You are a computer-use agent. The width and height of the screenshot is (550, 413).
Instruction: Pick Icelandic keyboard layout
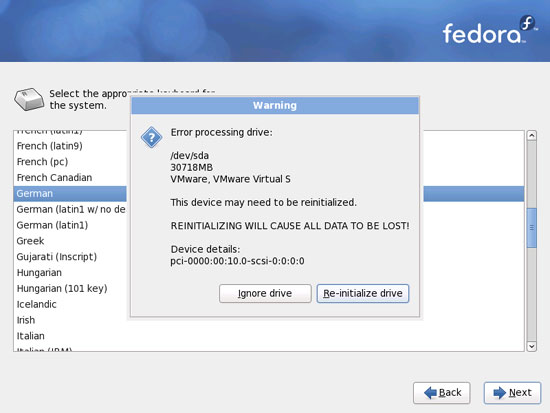click(36, 304)
